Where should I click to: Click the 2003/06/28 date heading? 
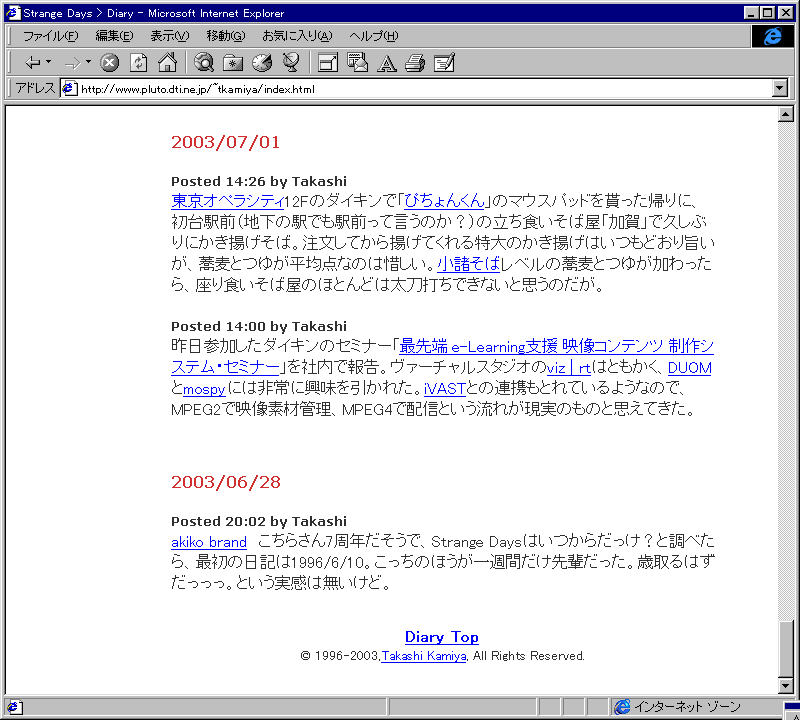click(x=226, y=482)
